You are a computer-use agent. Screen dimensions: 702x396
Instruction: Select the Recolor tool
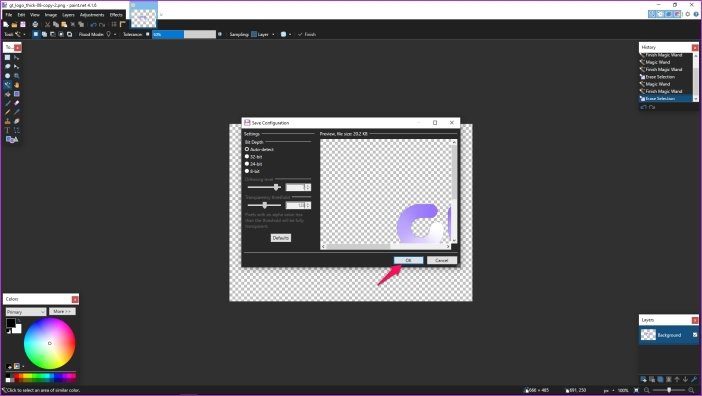coord(17,121)
